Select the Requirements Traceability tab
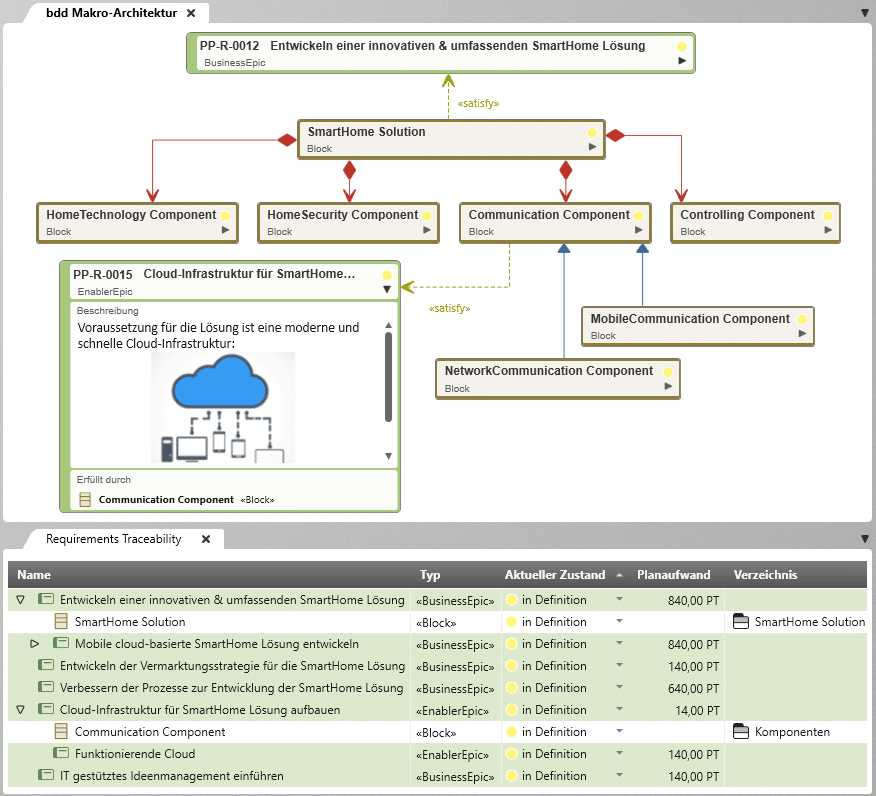The image size is (876, 796). (113, 539)
